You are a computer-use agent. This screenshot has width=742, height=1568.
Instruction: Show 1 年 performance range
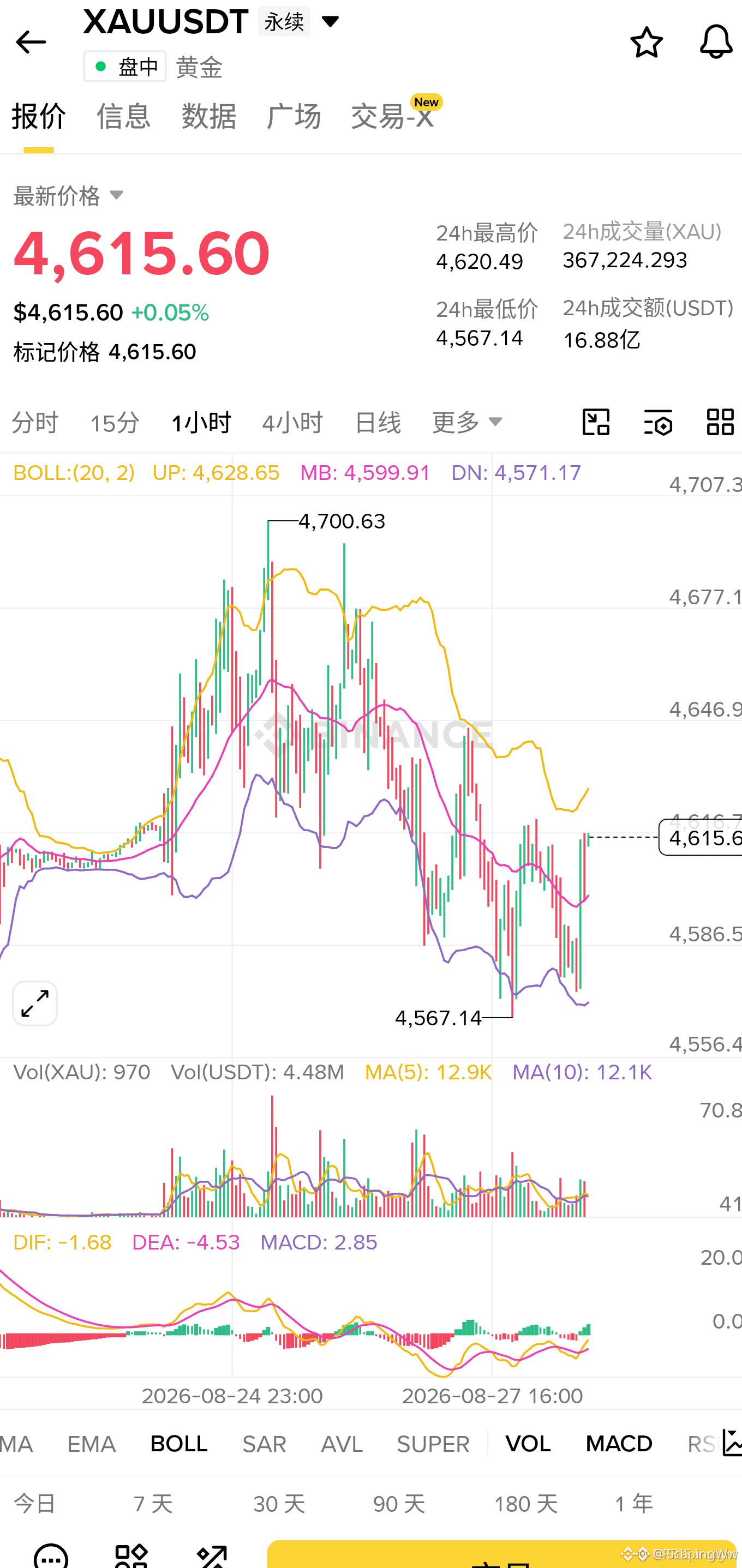click(x=635, y=1504)
